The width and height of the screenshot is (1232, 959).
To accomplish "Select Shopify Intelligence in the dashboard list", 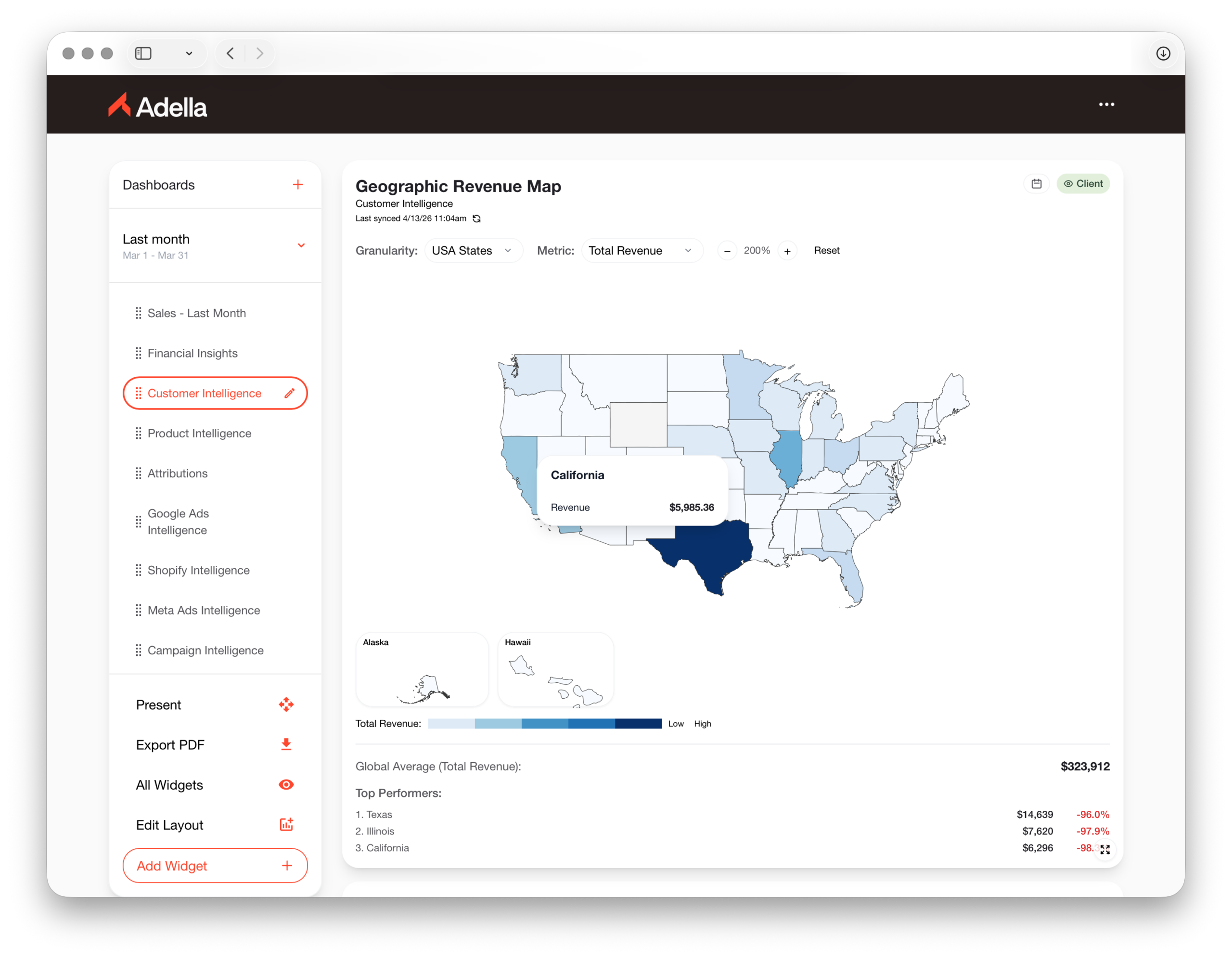I will [199, 570].
